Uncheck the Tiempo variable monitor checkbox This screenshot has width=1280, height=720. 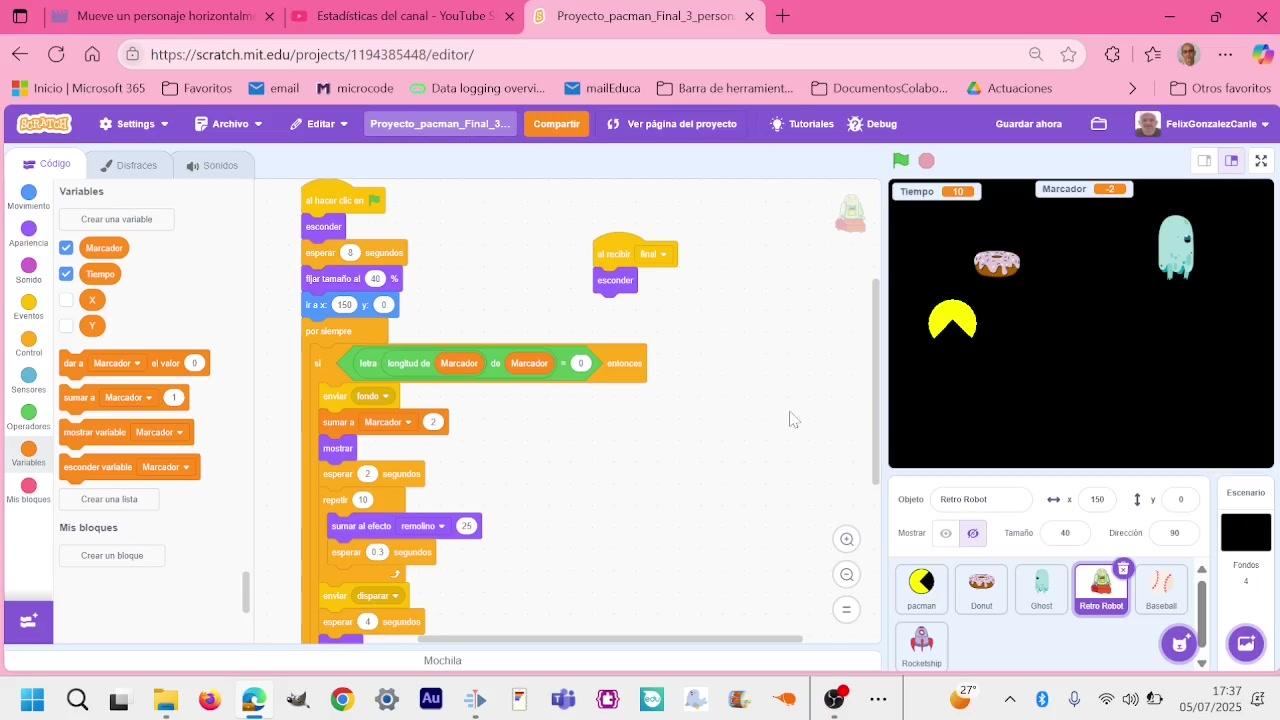(x=66, y=274)
